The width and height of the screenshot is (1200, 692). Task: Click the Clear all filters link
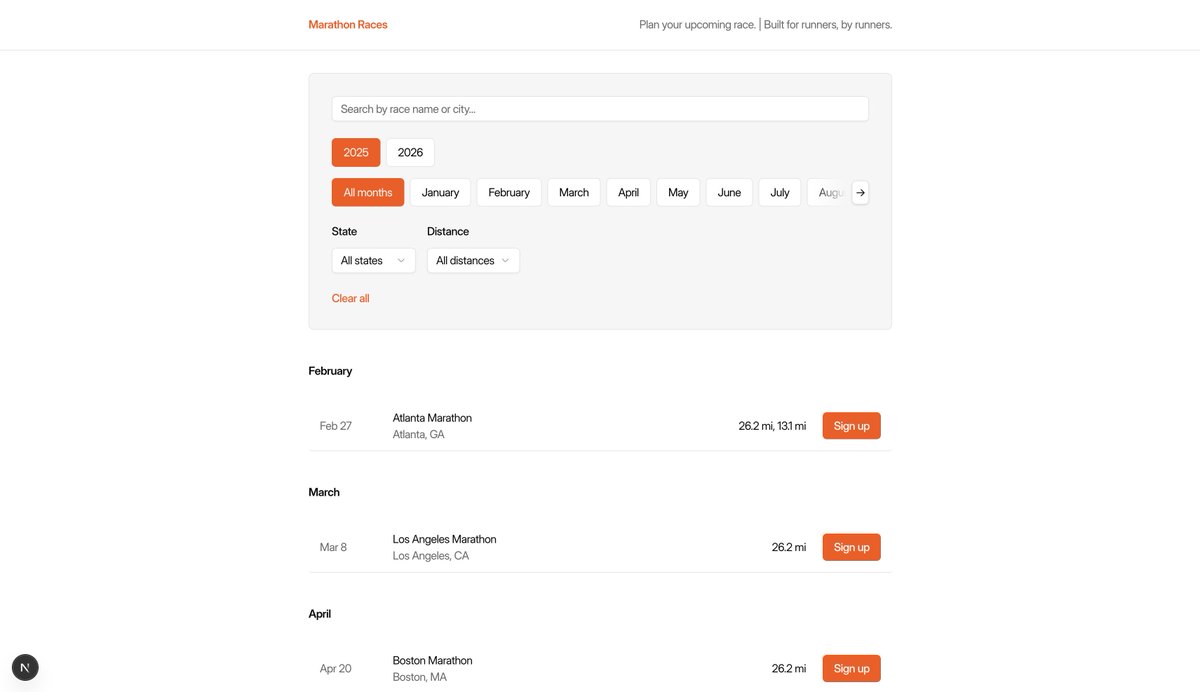pyautogui.click(x=350, y=298)
